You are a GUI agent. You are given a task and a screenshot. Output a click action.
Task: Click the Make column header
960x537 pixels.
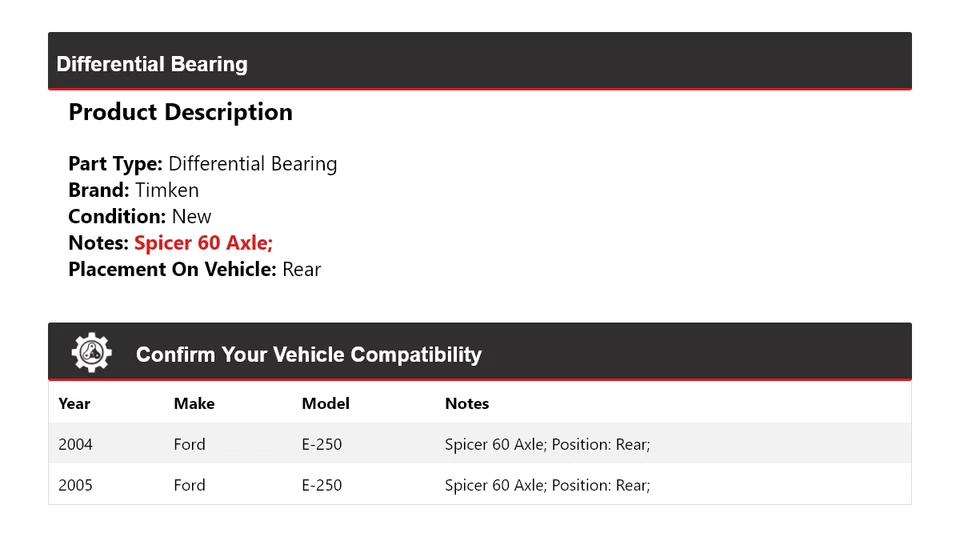tap(194, 404)
